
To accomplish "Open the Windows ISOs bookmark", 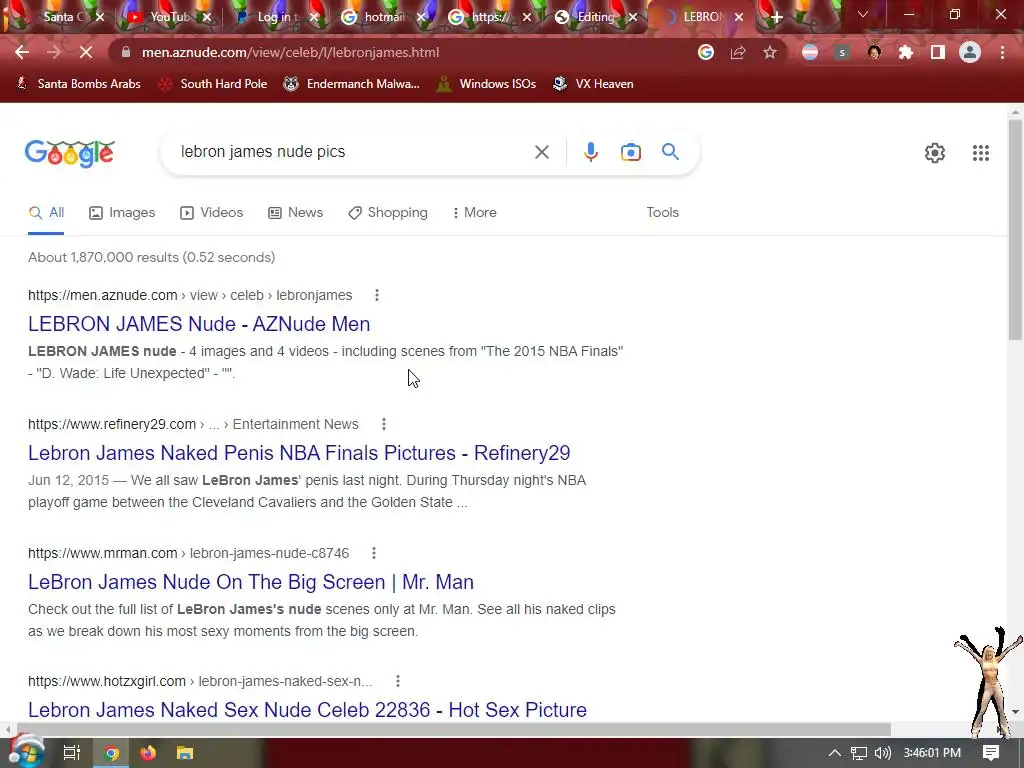I will (x=487, y=84).
